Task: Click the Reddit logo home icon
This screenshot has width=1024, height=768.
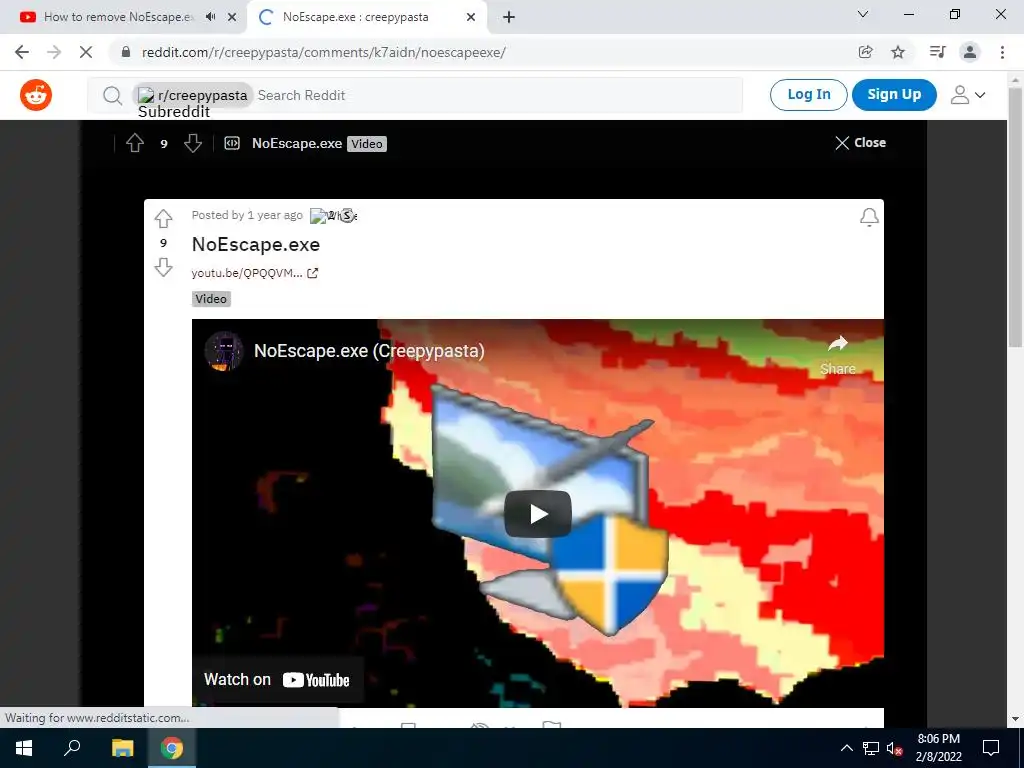Action: click(36, 95)
